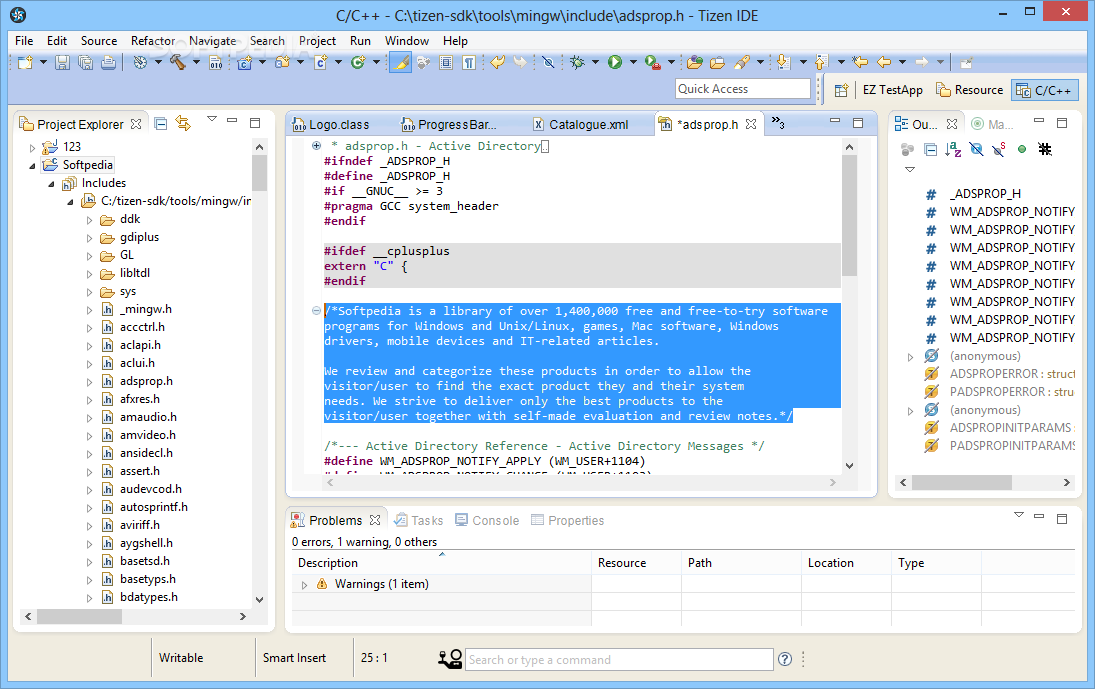
Task: Toggle Hide Inactive Elements hash icon
Action: click(x=1045, y=149)
